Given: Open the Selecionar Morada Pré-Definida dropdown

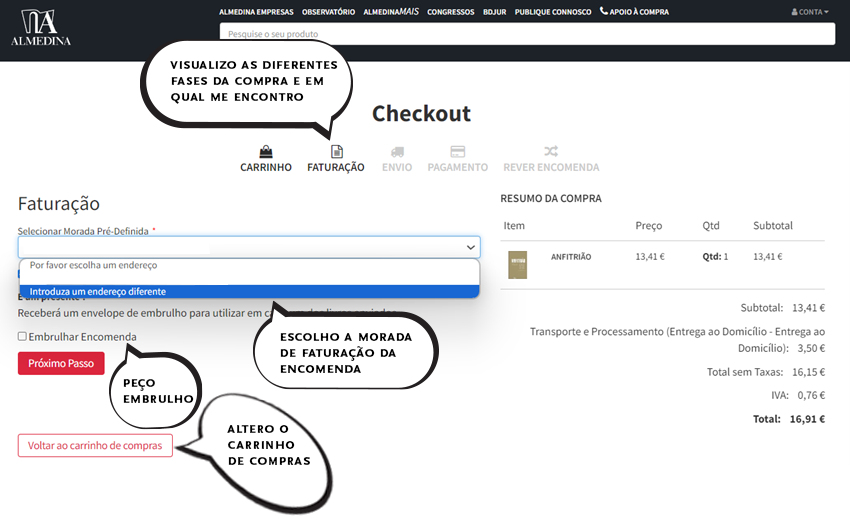Looking at the screenshot, I should point(249,247).
